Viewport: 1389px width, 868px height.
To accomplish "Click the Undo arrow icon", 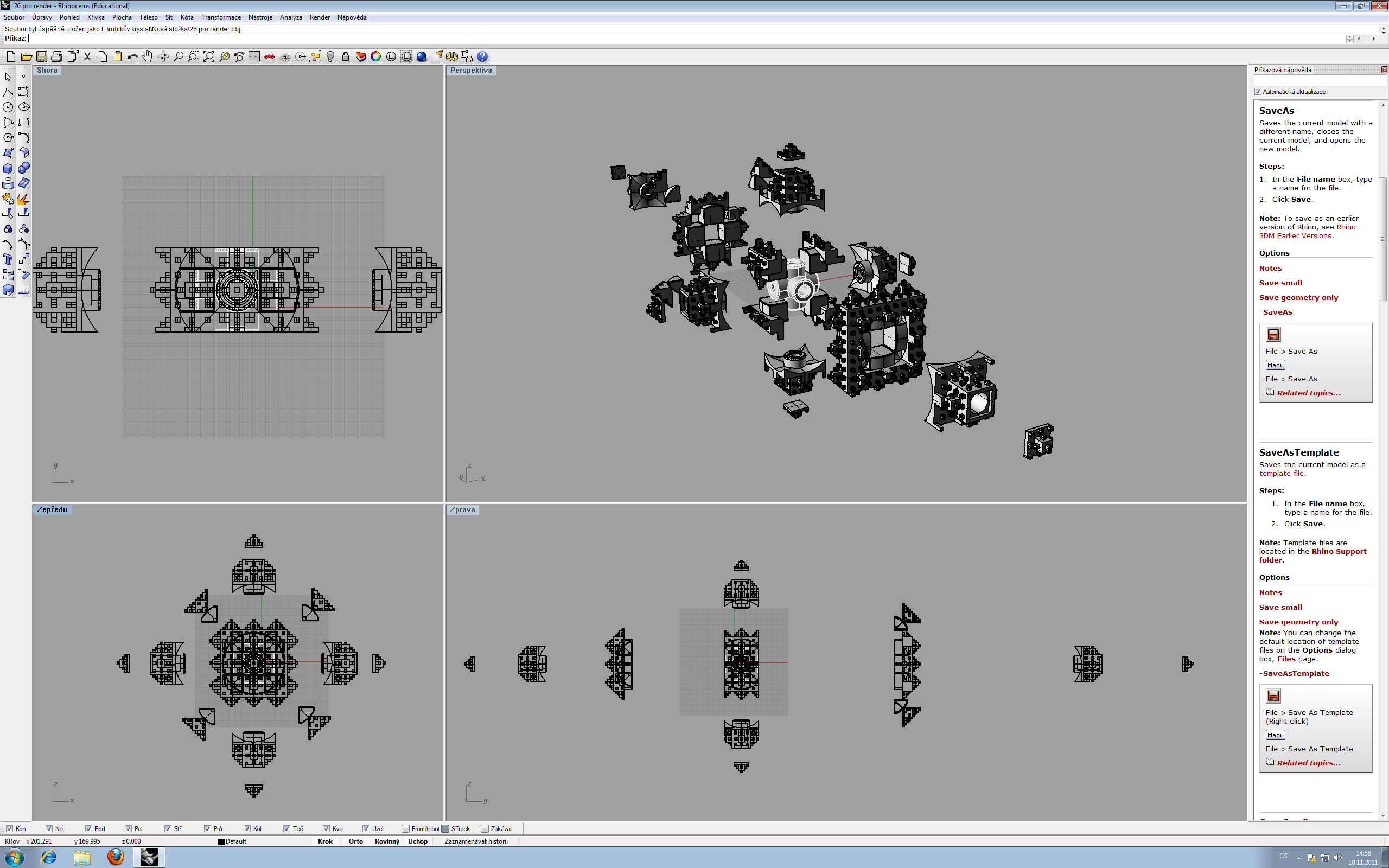I will click(x=132, y=56).
